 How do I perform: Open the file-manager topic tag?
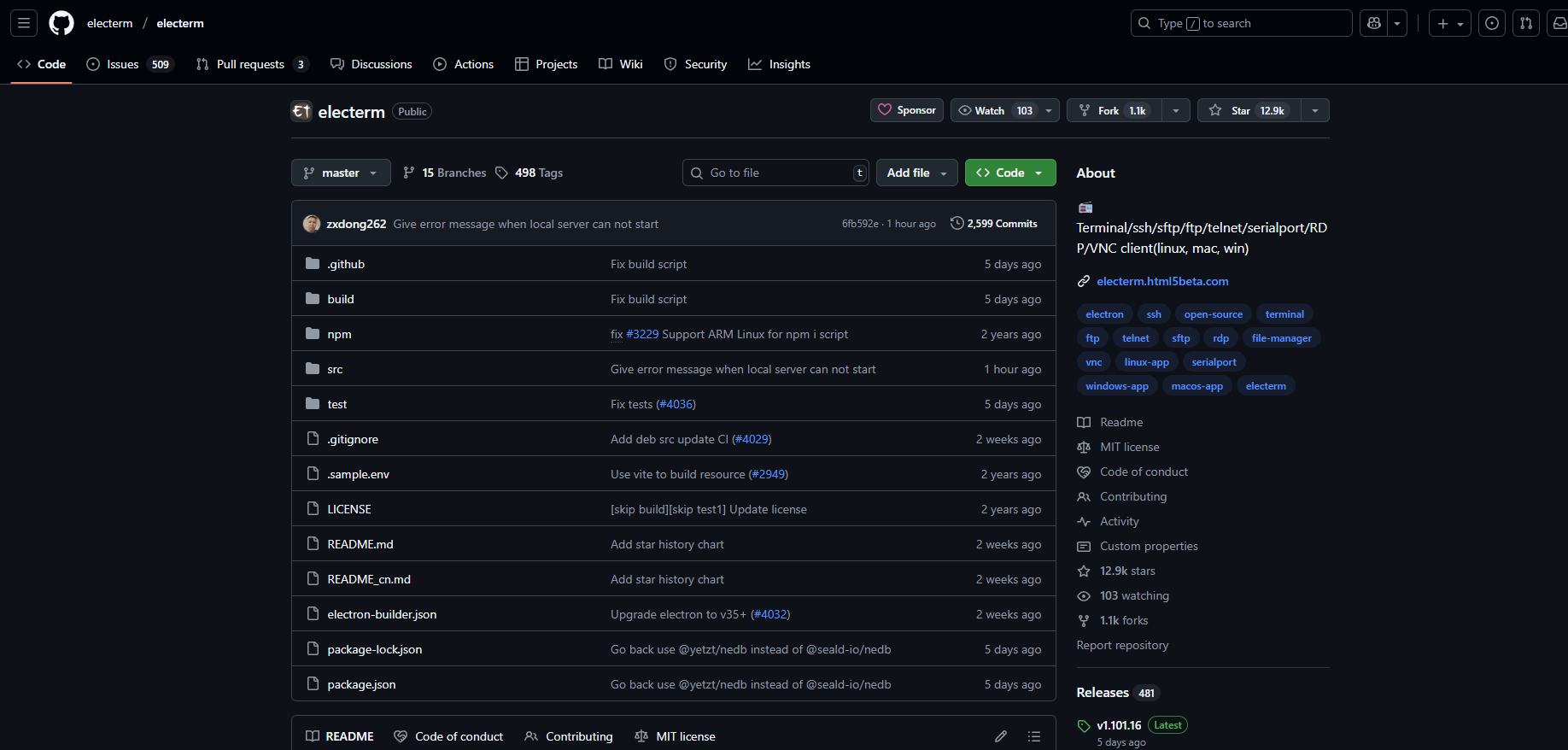(1281, 338)
